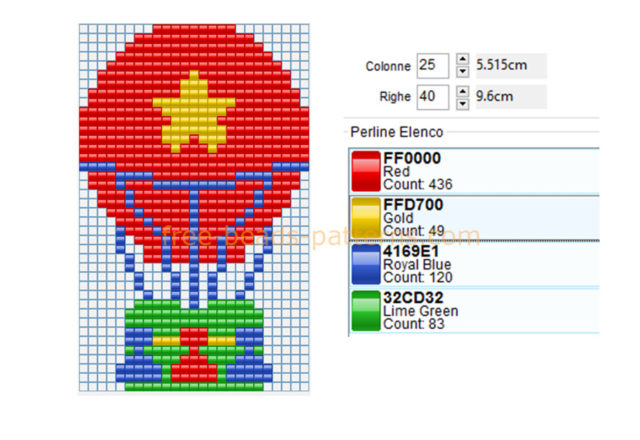Click the yellow star in the bead pattern
The height and width of the screenshot is (440, 640).
pos(194,112)
